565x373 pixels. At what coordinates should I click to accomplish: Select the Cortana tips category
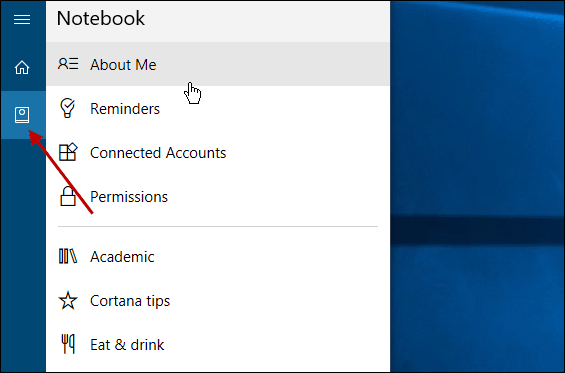tap(218, 301)
